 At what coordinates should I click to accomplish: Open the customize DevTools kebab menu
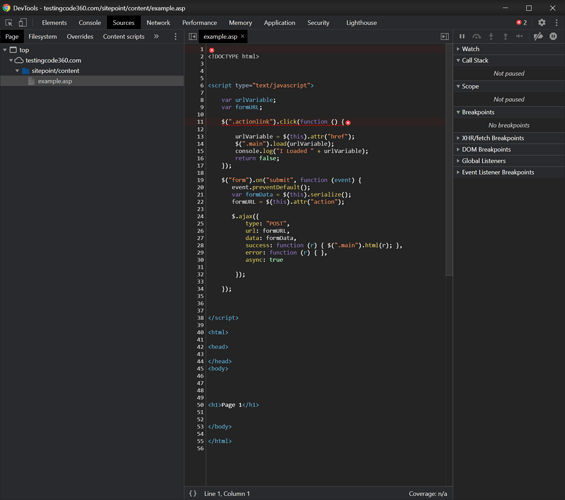pyautogui.click(x=557, y=23)
